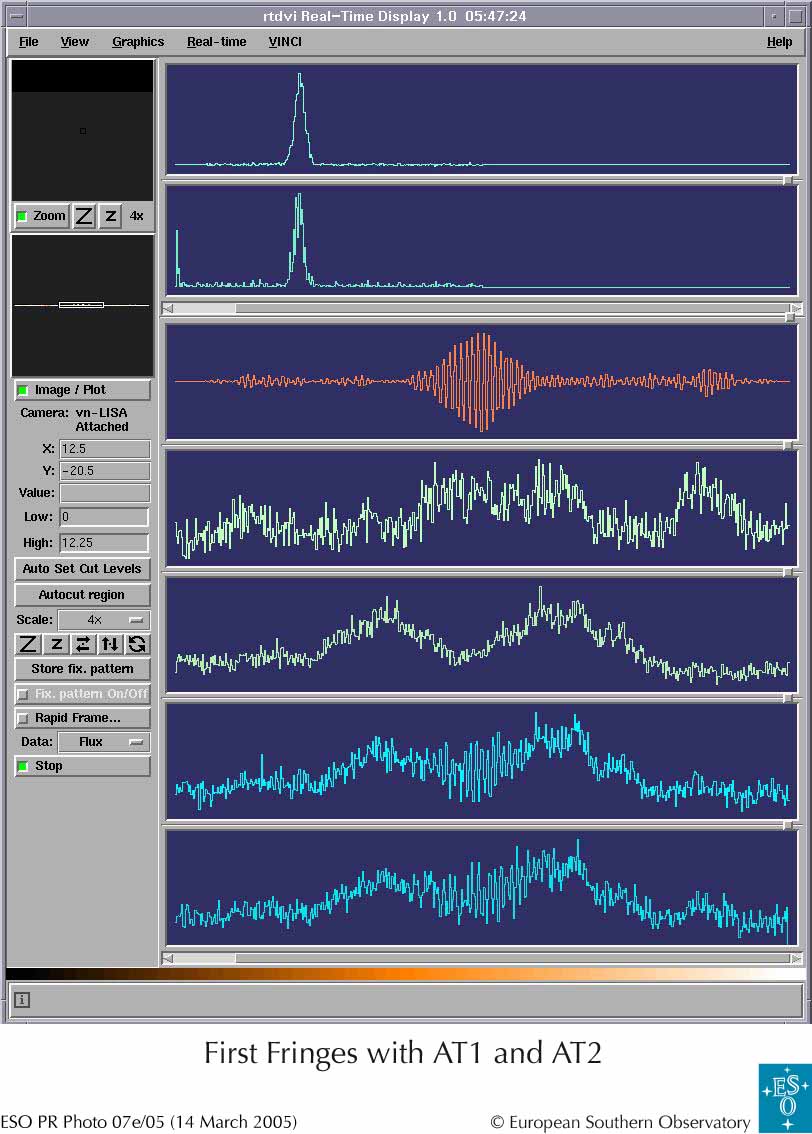Click into the Y coordinate field
Image resolution: width=812 pixels, height=1134 pixels.
[105, 471]
